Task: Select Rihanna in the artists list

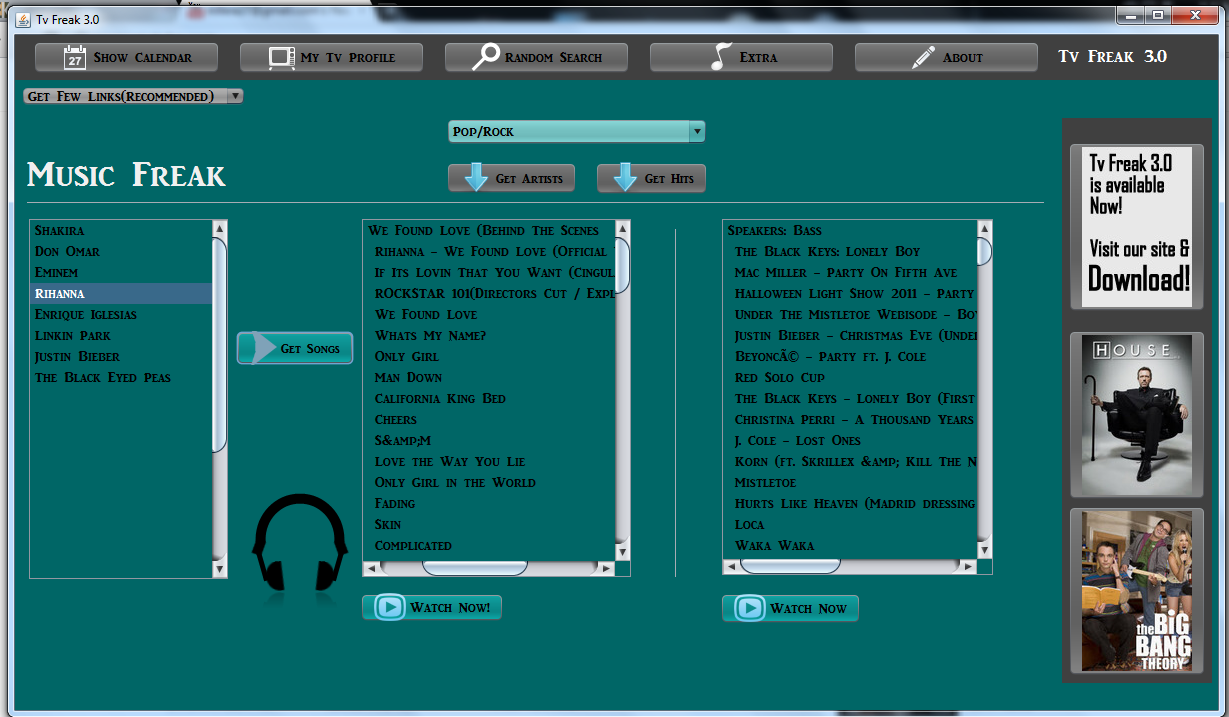Action: pos(121,293)
